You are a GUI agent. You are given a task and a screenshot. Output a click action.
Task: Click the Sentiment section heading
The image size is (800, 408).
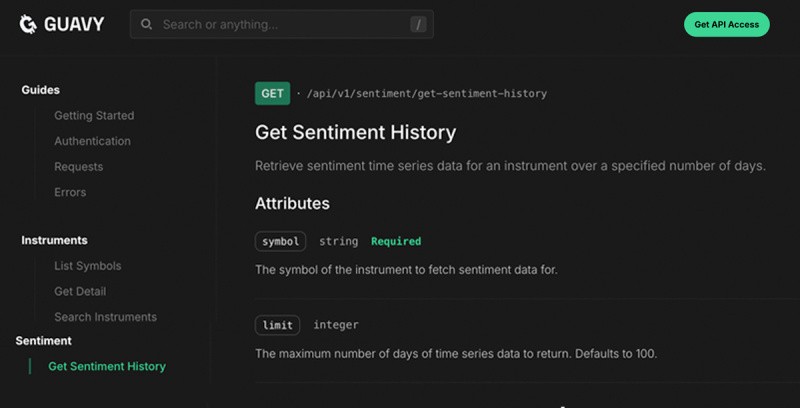click(x=44, y=341)
